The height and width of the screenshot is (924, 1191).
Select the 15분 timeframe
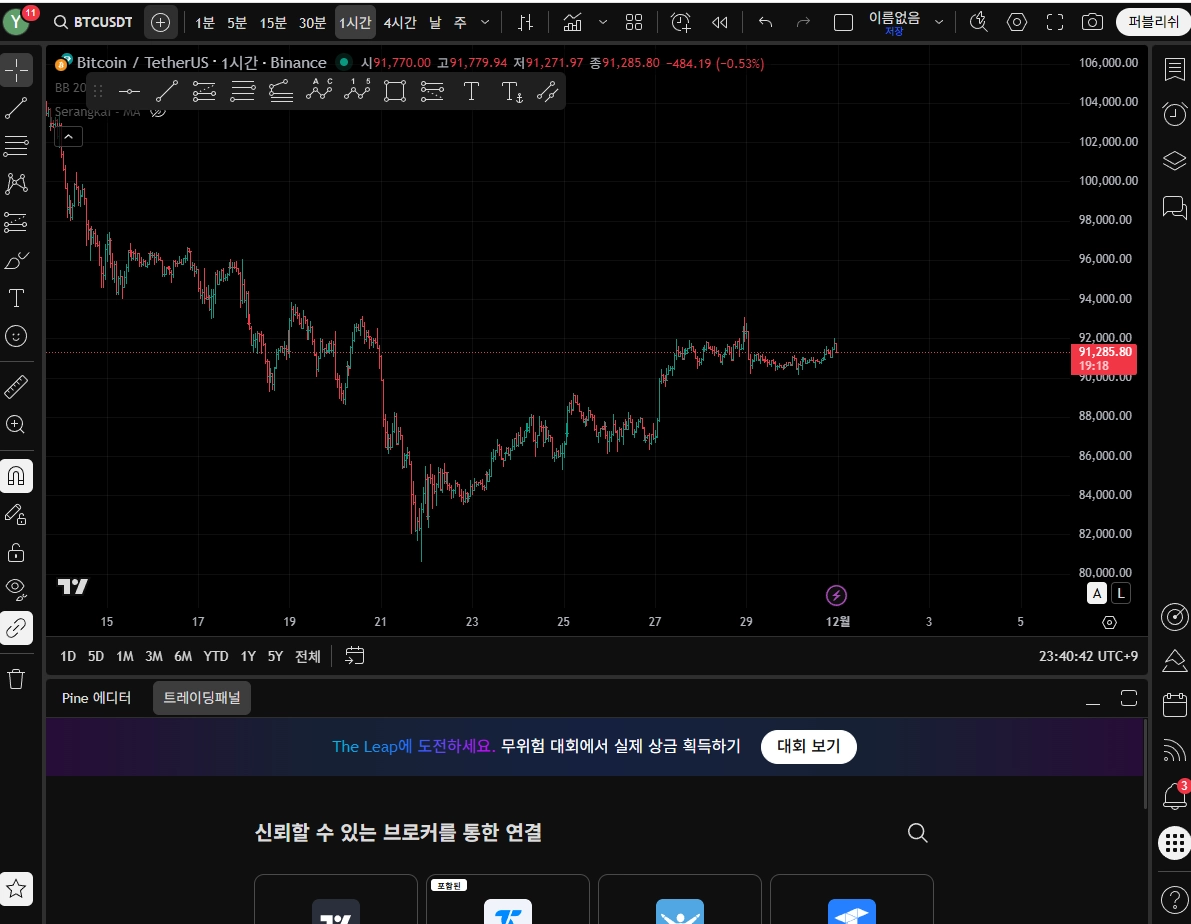[x=273, y=23]
